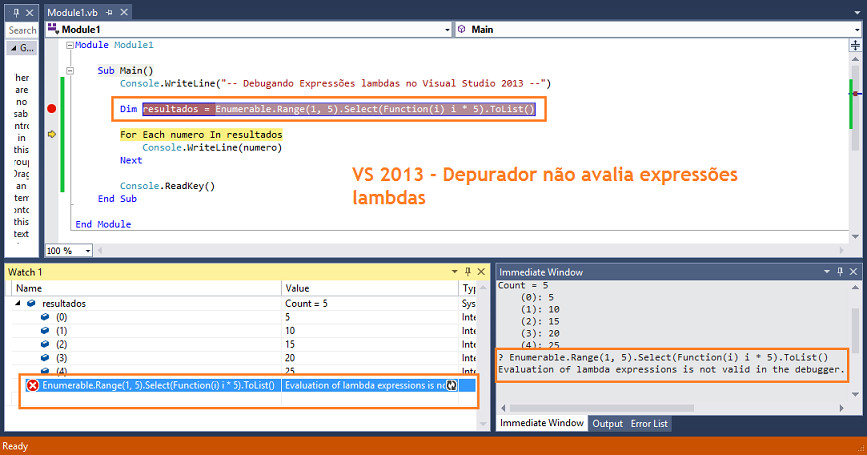This screenshot has height=455, width=867.
Task: Click the Ready status bar text
Action: pos(15,446)
